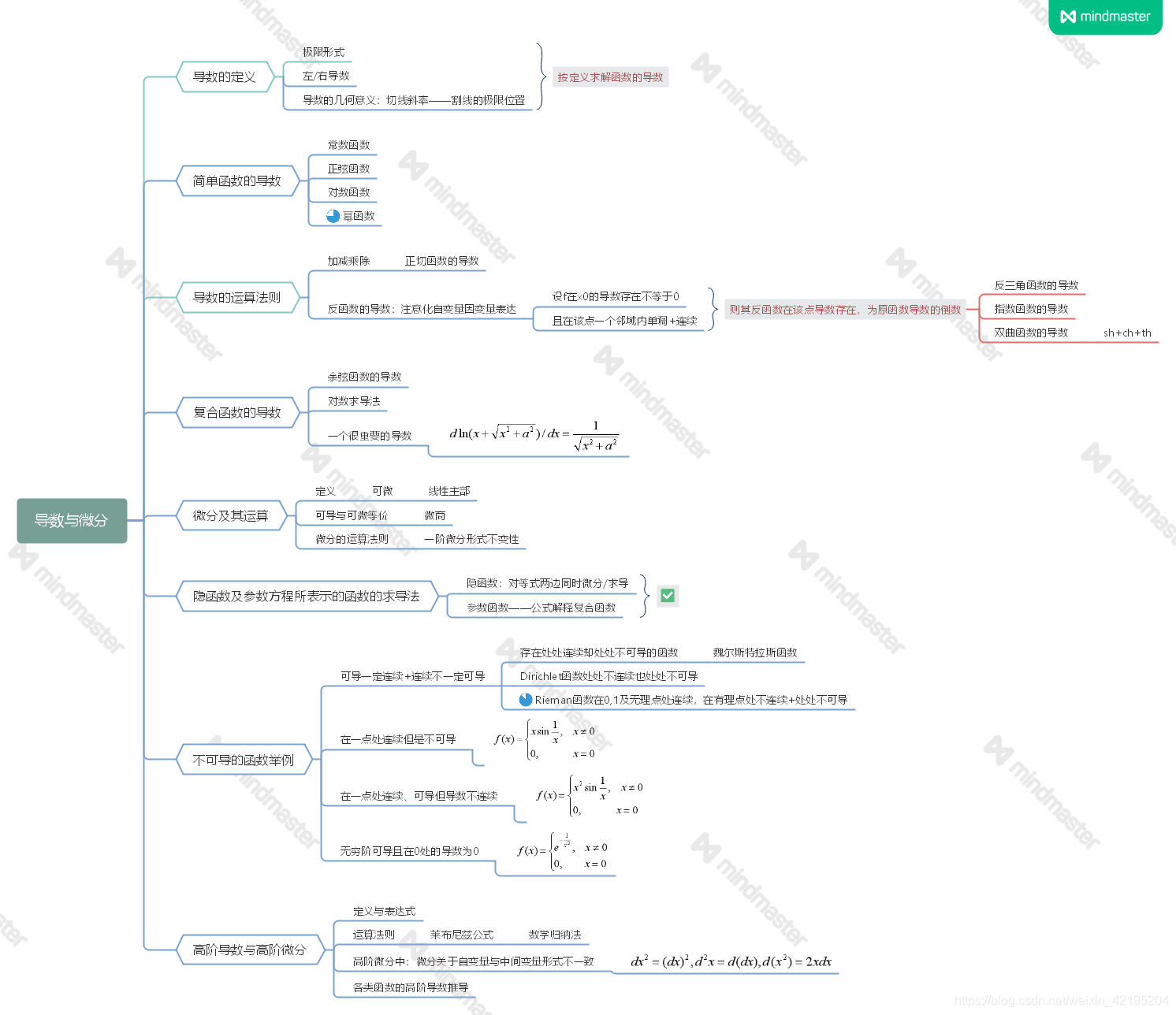Click the progress pie icon beside 幂函数
Screen dimensions: 1176x1015
point(333,216)
